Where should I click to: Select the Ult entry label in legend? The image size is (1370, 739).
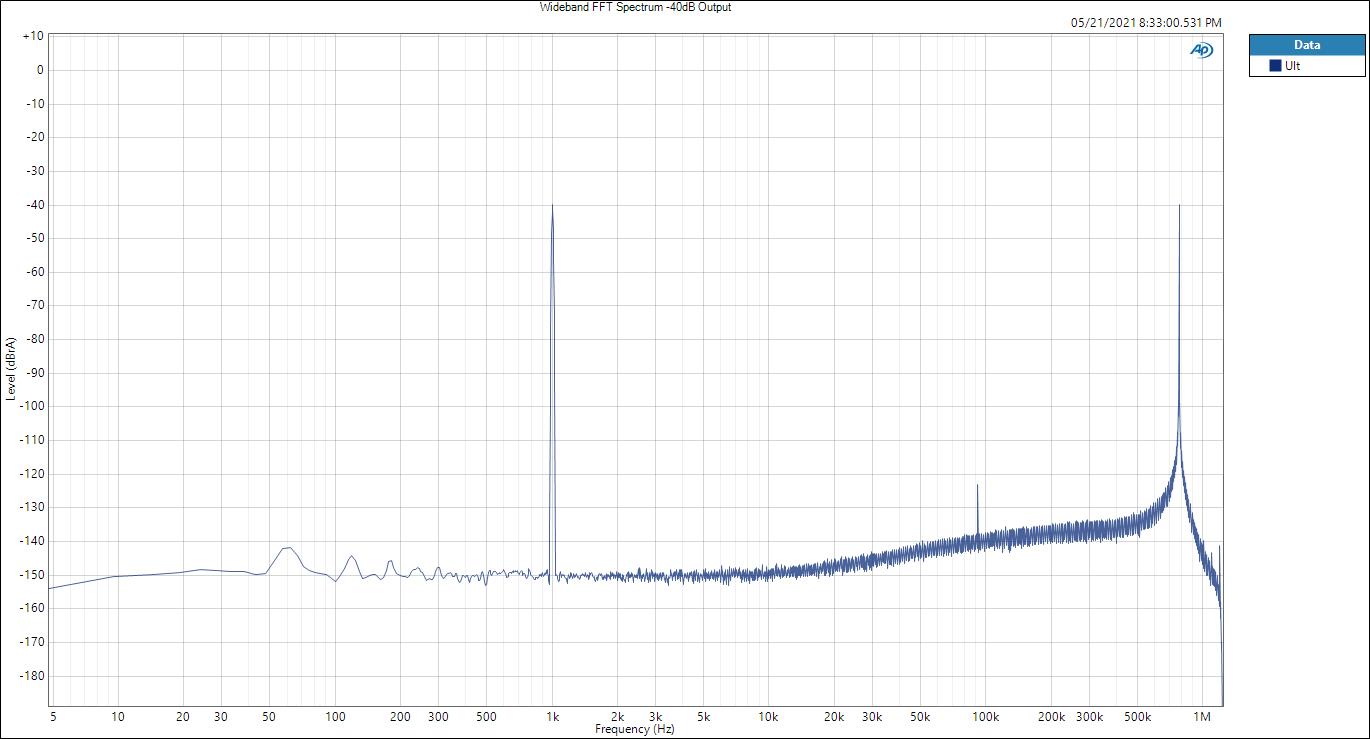(1292, 66)
